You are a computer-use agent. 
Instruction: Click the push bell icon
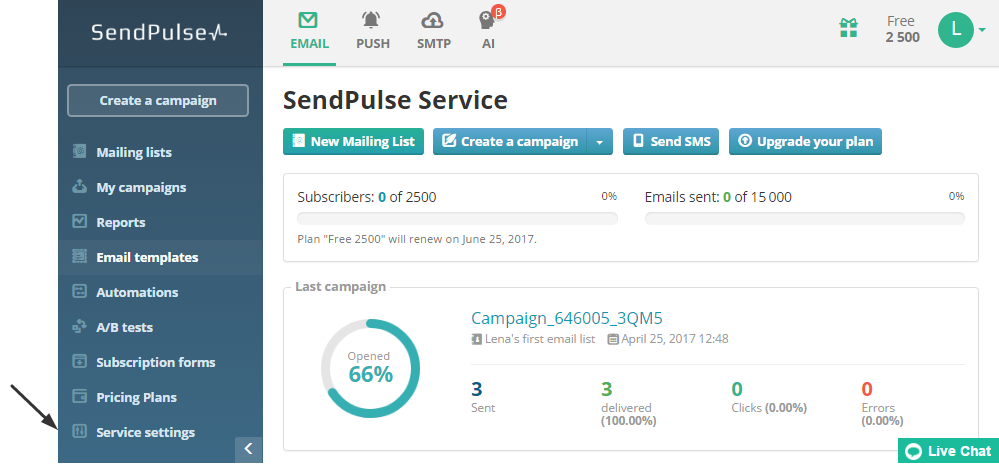click(371, 20)
